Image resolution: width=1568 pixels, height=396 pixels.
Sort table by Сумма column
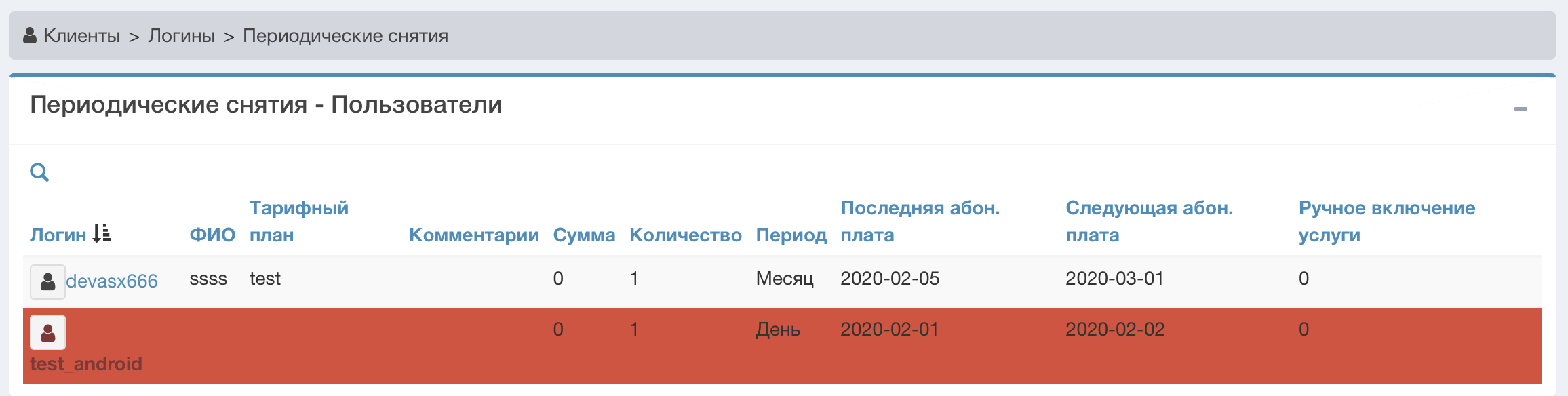(x=584, y=235)
